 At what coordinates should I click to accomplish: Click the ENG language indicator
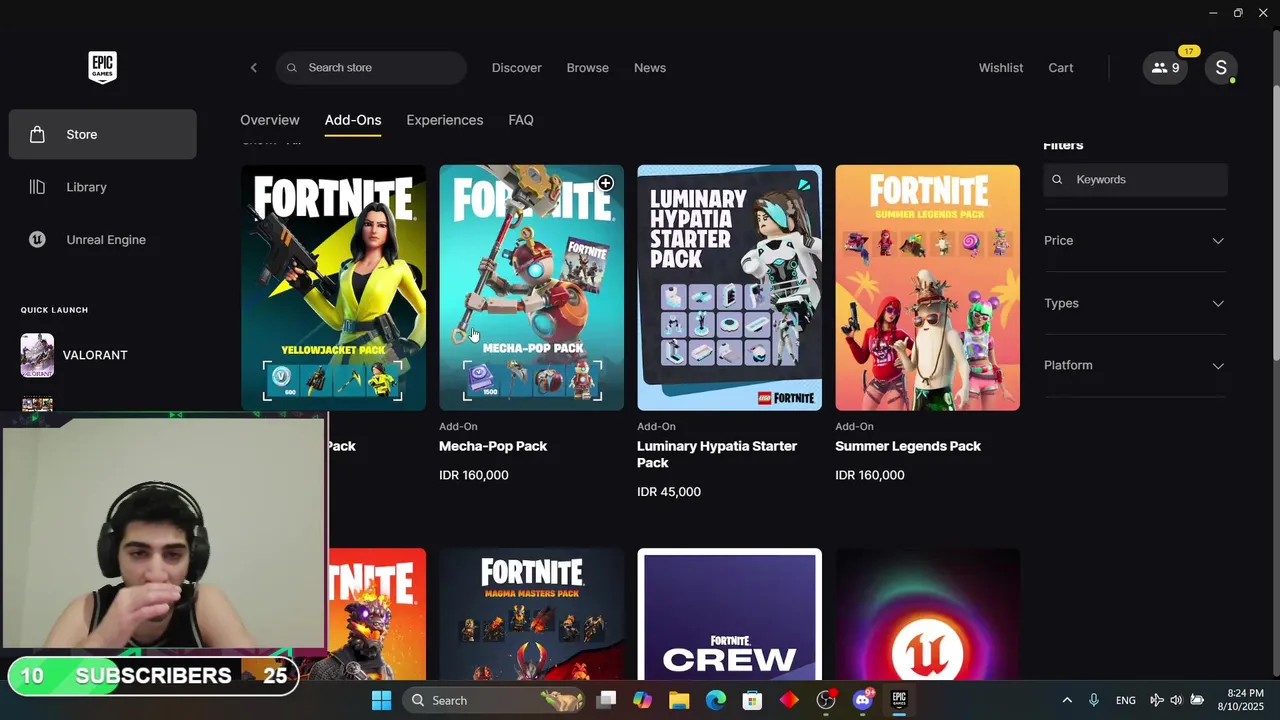[1126, 701]
